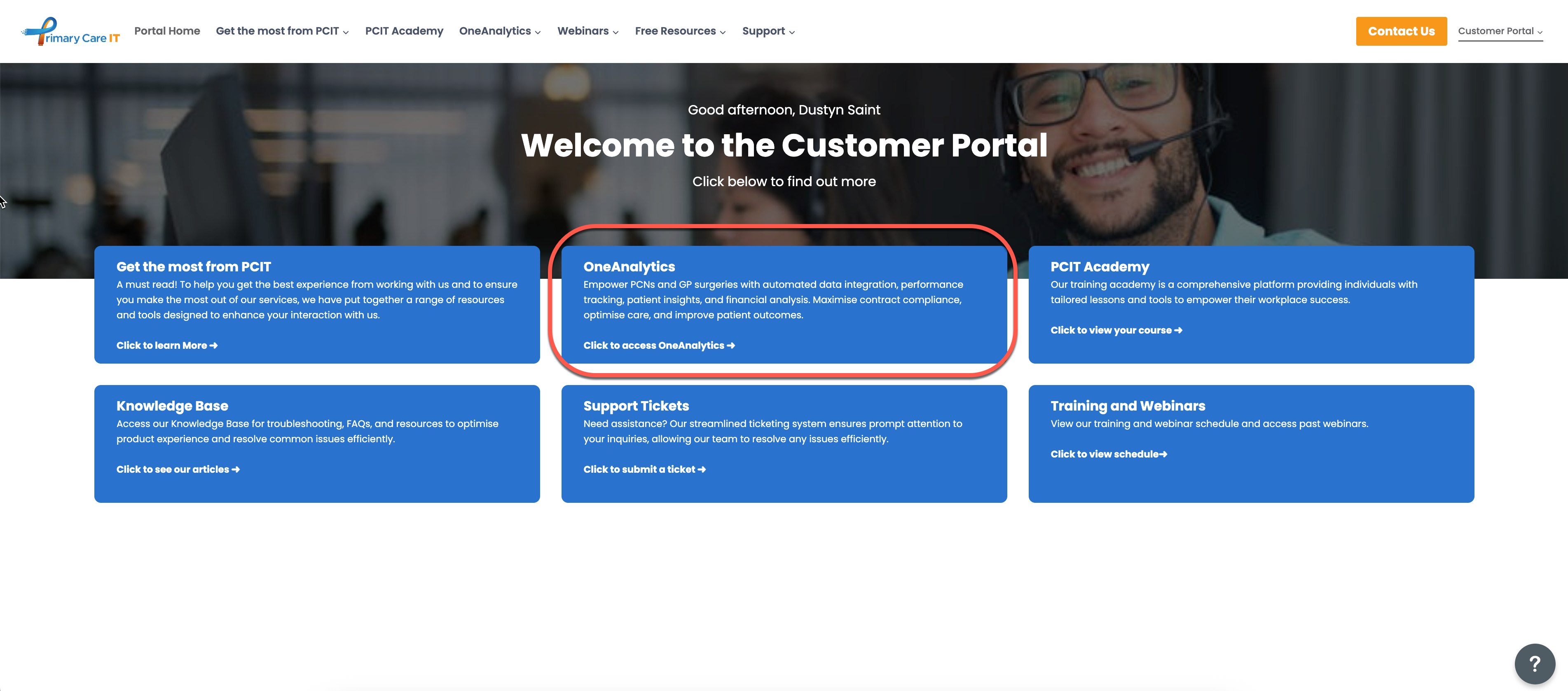Expand OneAnalytics navigation dropdown
This screenshot has width=1568, height=691.
[500, 31]
